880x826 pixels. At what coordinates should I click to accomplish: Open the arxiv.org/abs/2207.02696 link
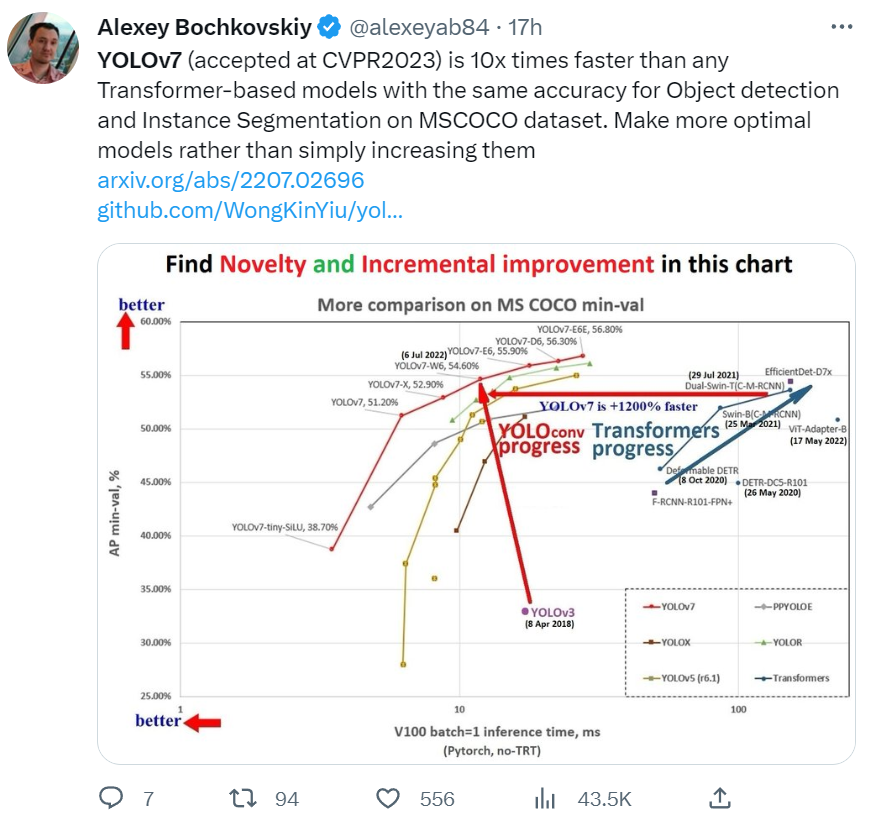pos(231,180)
